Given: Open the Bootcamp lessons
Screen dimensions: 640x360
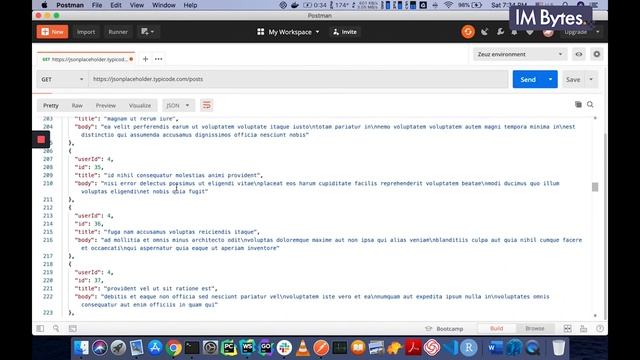Looking at the screenshot, I should click(x=444, y=329).
